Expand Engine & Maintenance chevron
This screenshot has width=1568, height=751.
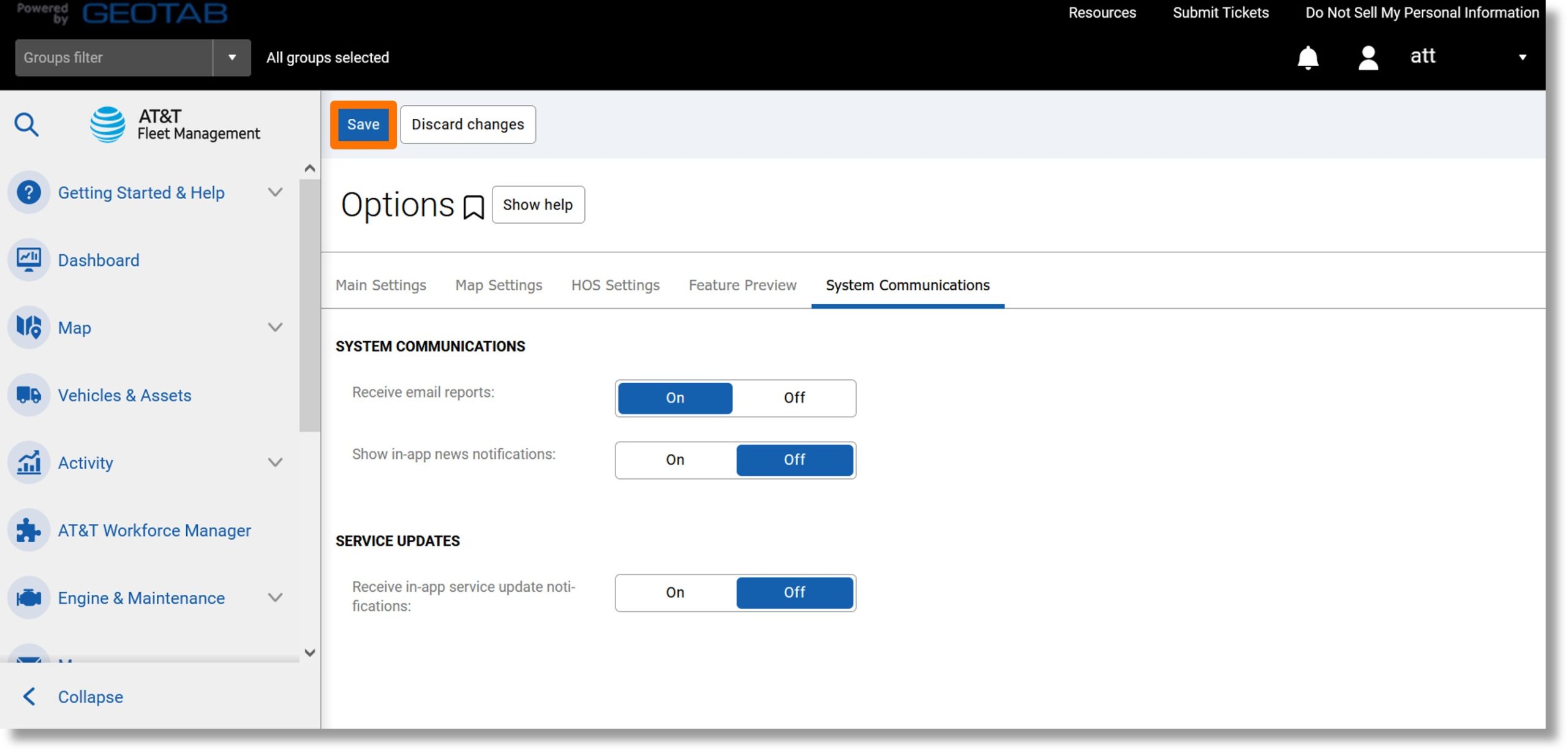click(x=276, y=597)
